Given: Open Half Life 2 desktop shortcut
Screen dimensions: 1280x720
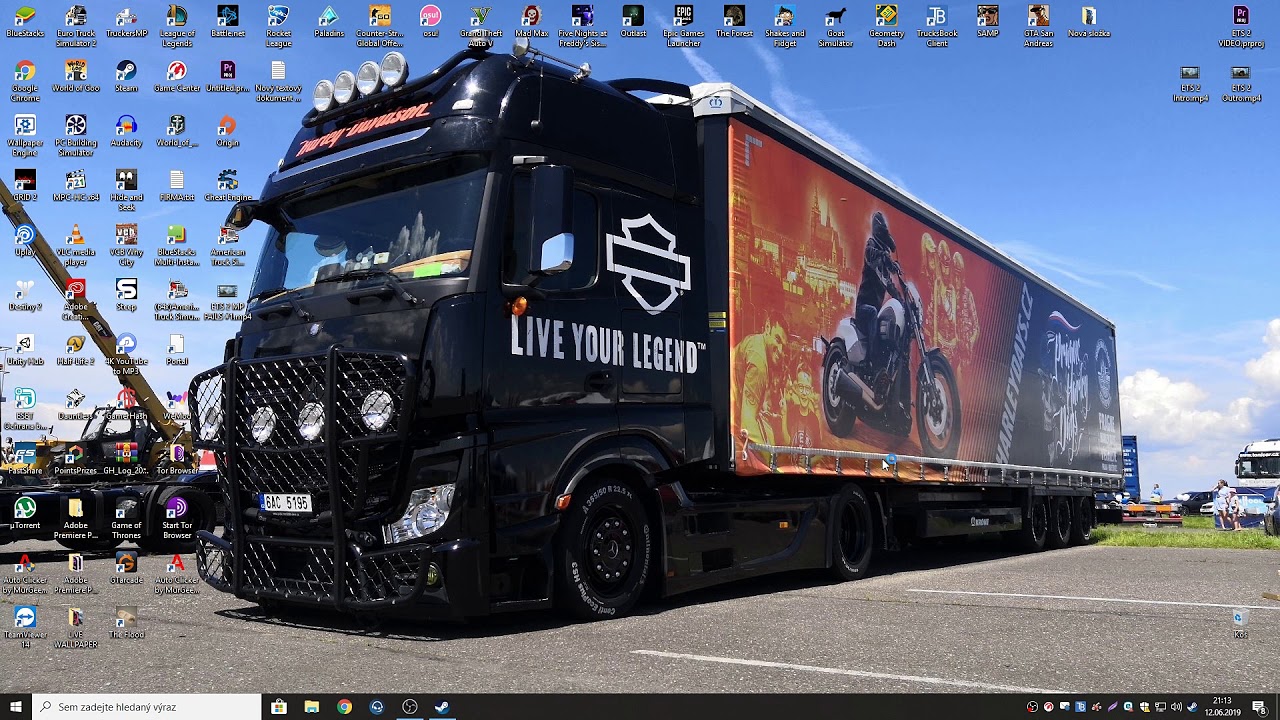Looking at the screenshot, I should tap(76, 347).
